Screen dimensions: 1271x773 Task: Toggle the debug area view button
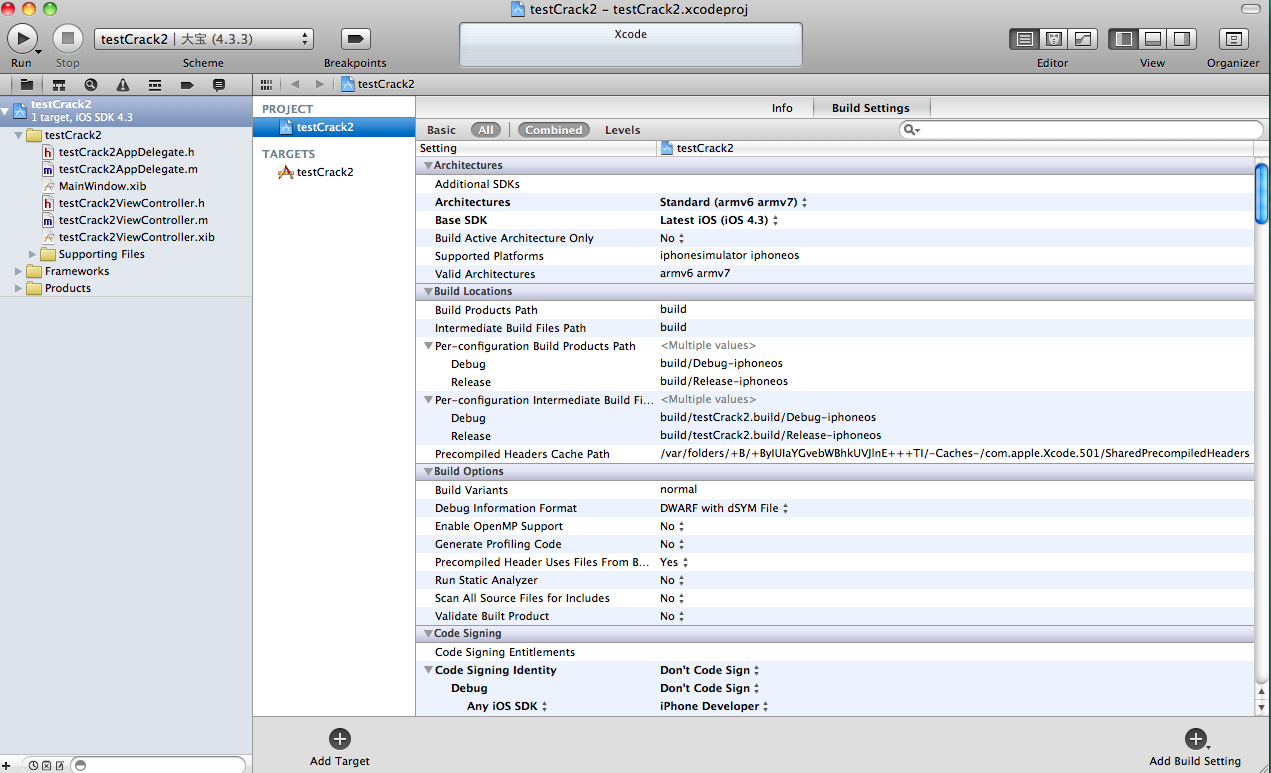point(1152,39)
